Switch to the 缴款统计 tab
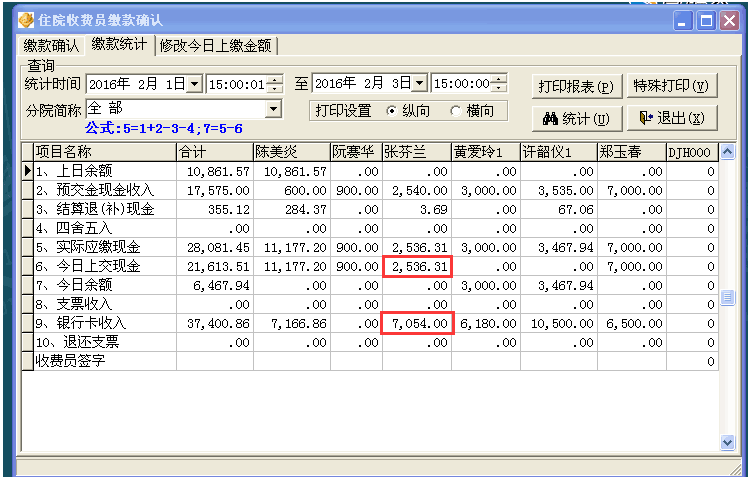 pyautogui.click(x=120, y=44)
